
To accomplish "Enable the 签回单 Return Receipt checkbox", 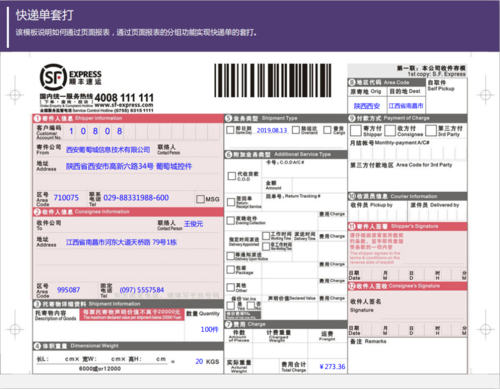I will [231, 202].
